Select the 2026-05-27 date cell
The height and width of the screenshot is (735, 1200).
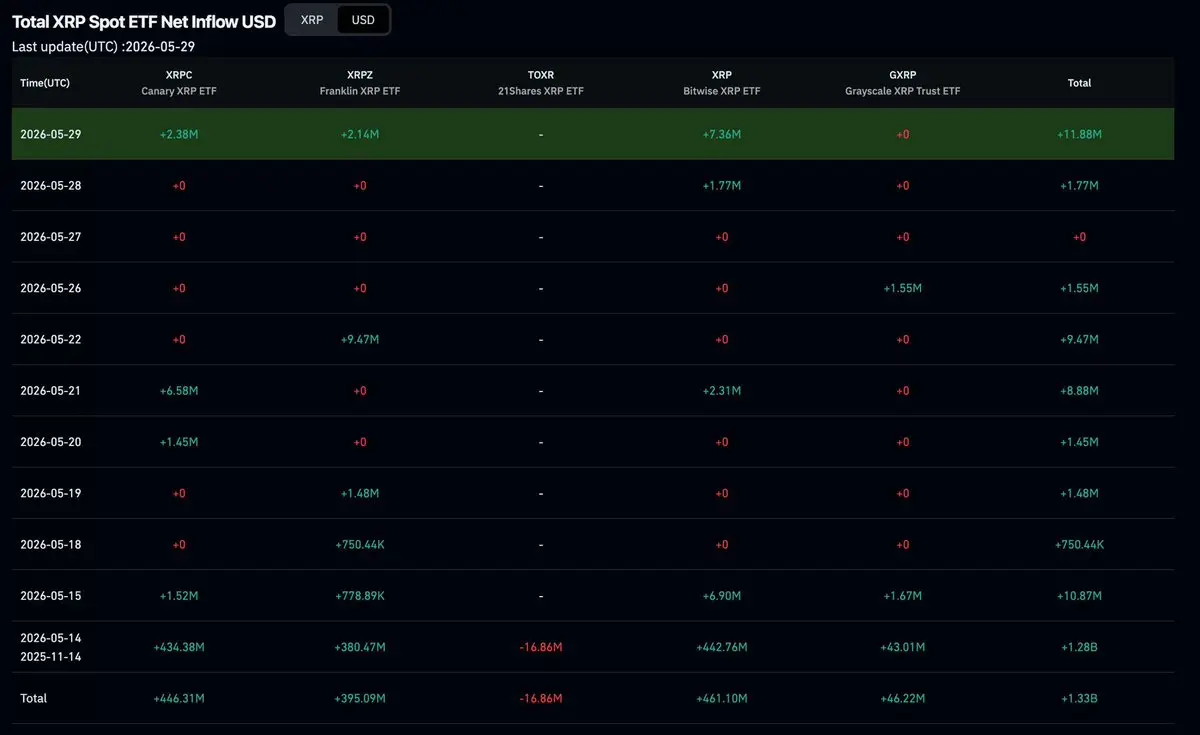51,237
